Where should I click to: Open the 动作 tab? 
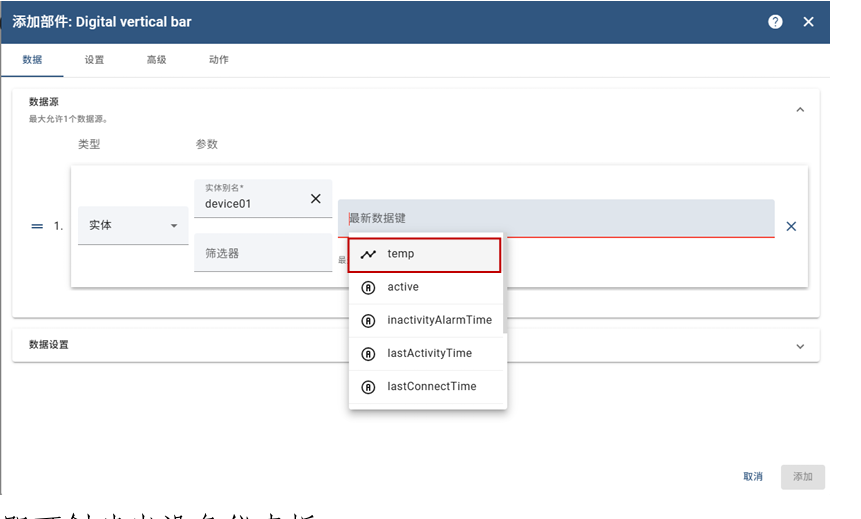(x=219, y=60)
